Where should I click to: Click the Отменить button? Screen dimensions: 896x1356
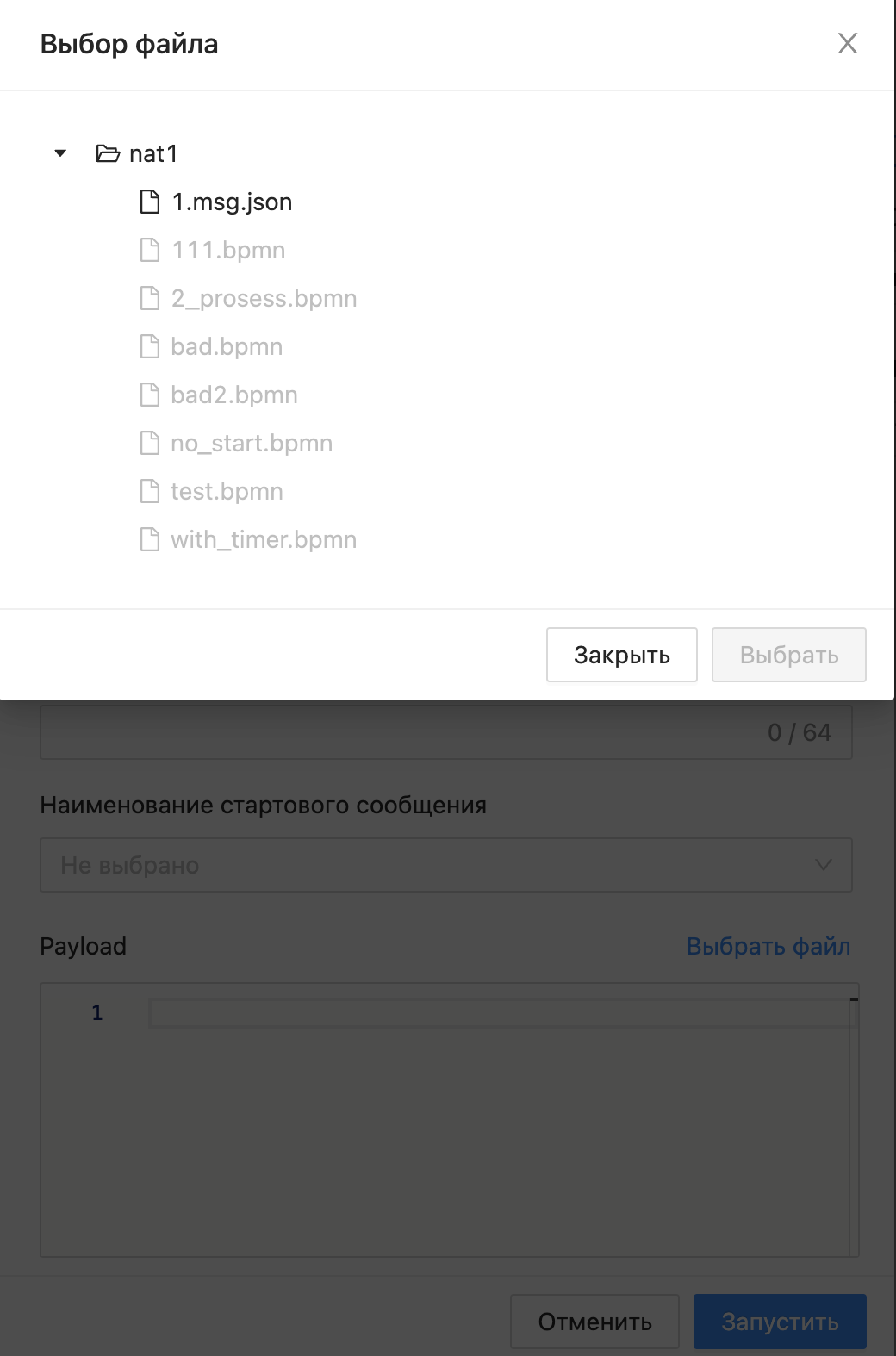click(x=594, y=1322)
